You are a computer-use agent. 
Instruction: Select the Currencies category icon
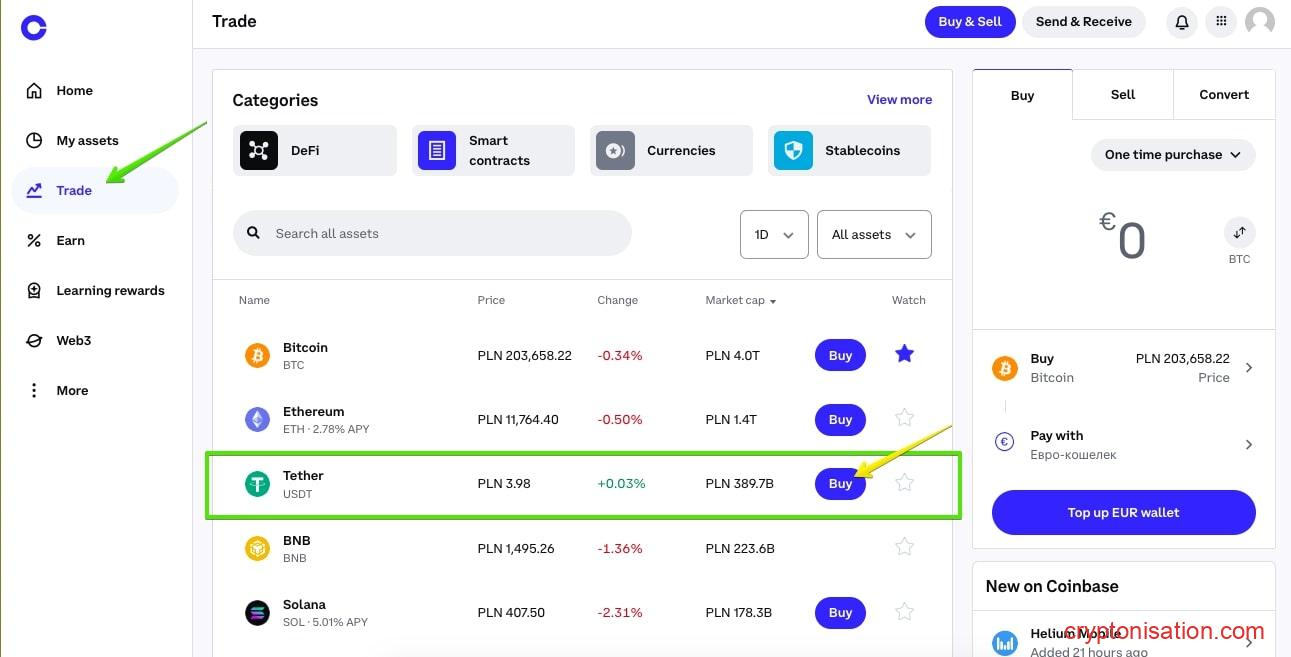(x=614, y=150)
